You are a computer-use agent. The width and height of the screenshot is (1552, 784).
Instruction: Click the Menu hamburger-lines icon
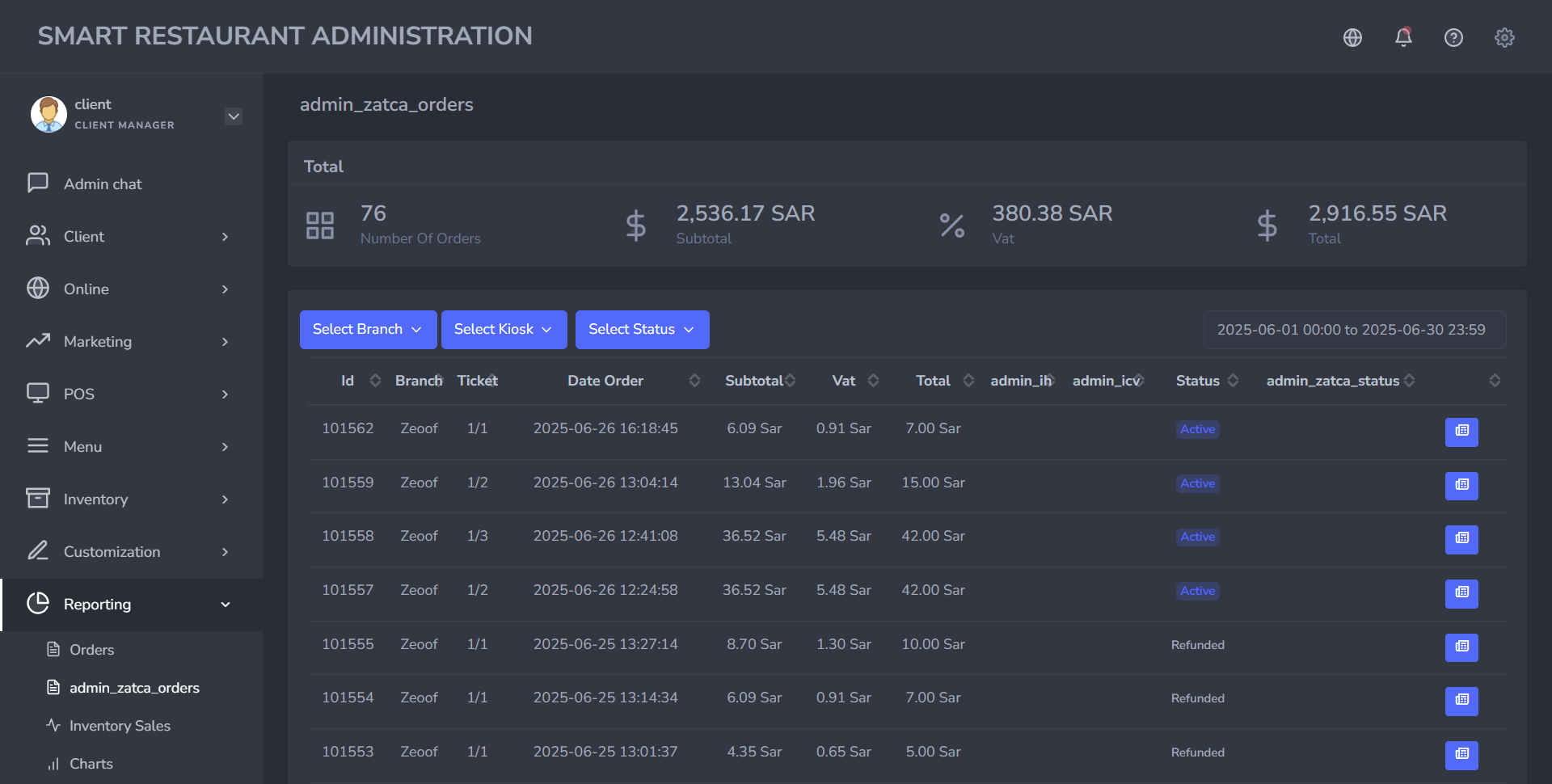click(38, 445)
